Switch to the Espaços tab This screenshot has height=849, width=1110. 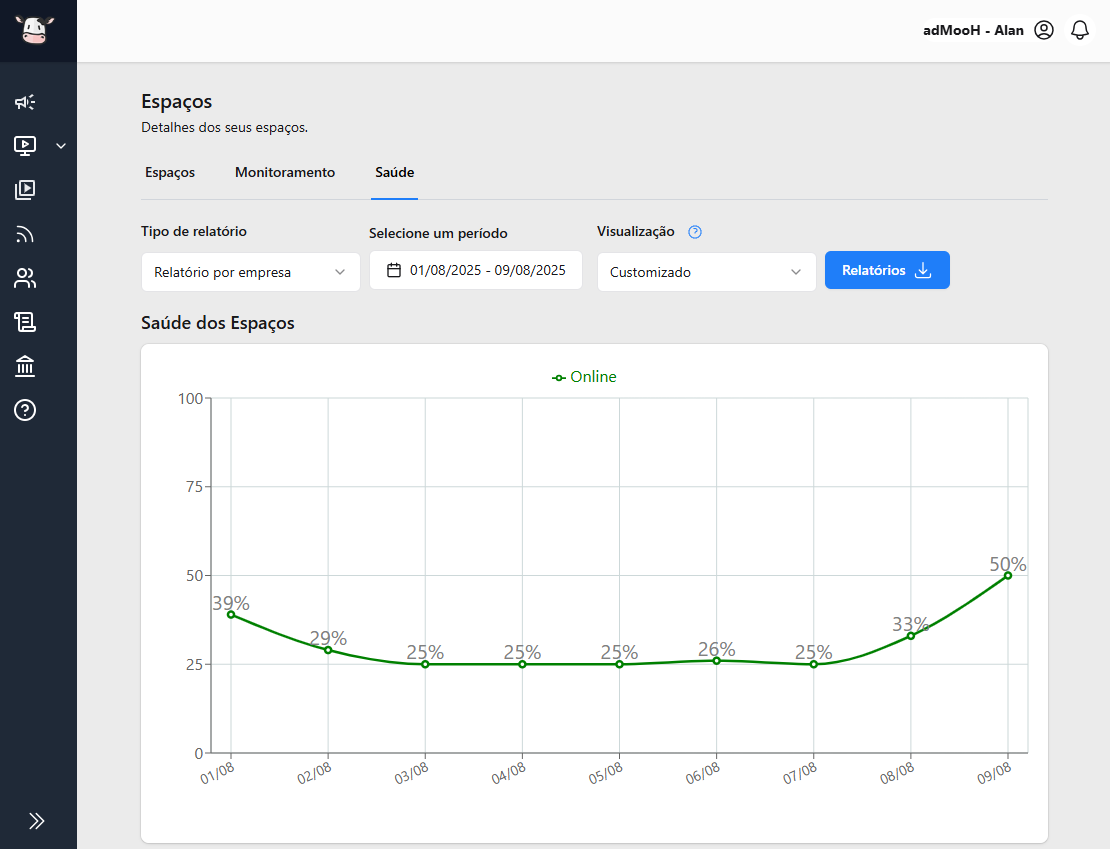pyautogui.click(x=170, y=172)
